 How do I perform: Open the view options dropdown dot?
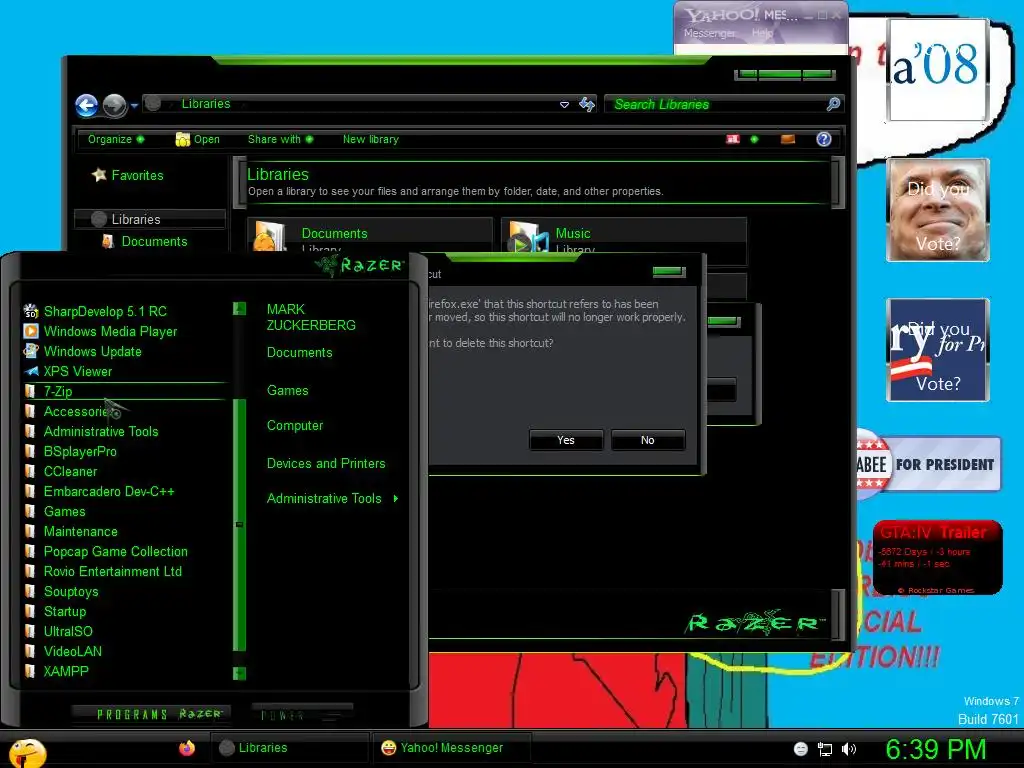coord(754,139)
